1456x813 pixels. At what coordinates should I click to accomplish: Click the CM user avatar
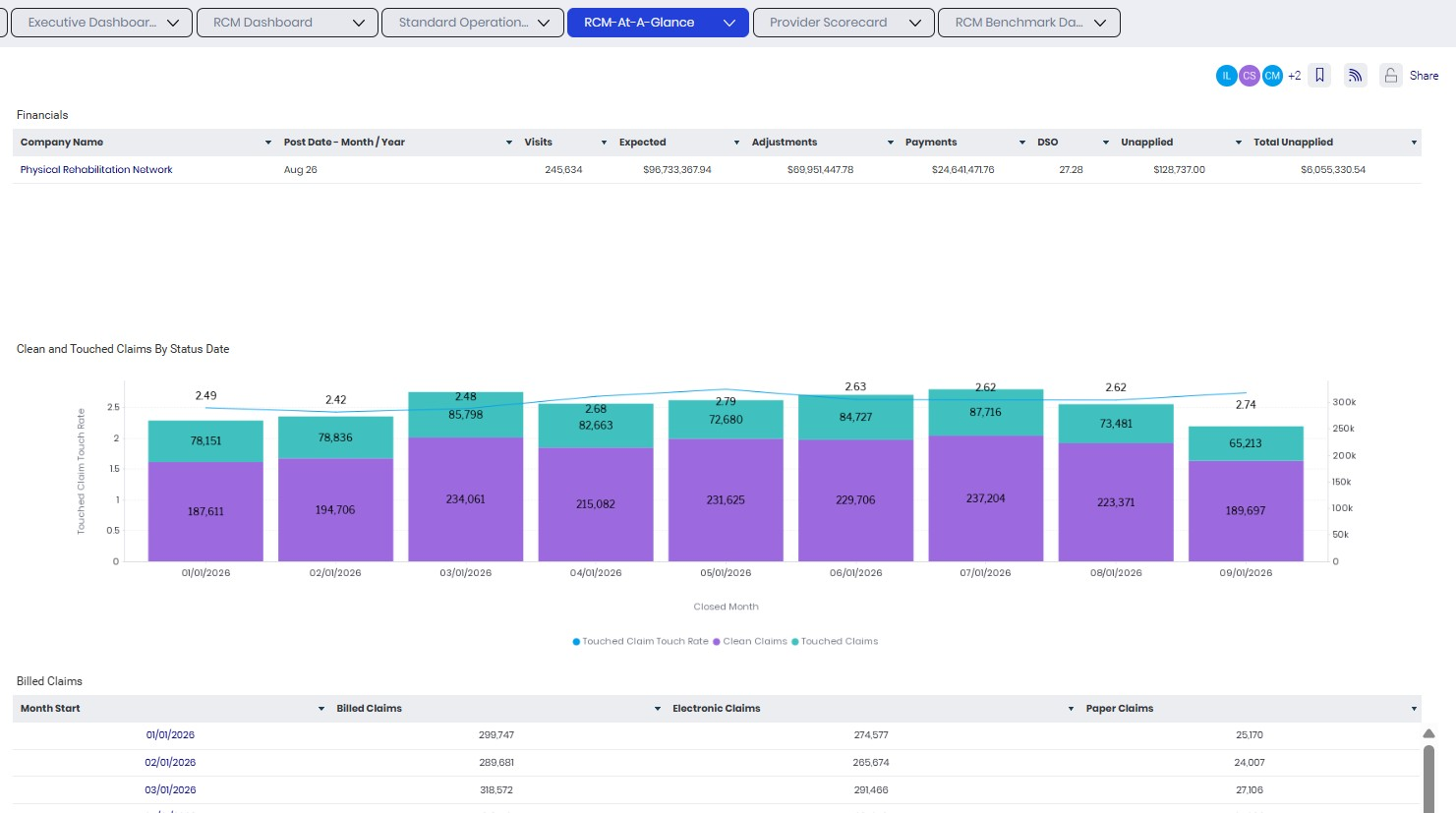(x=1272, y=76)
